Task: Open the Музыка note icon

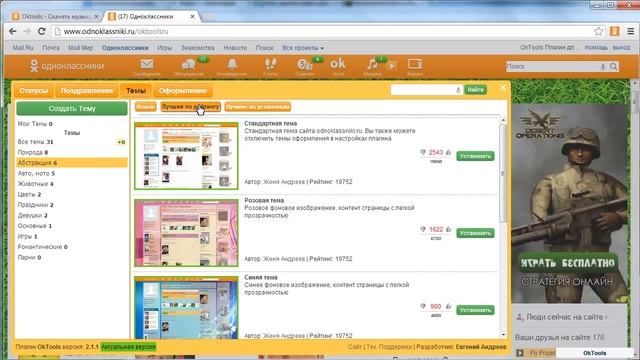Action: pyautogui.click(x=372, y=64)
